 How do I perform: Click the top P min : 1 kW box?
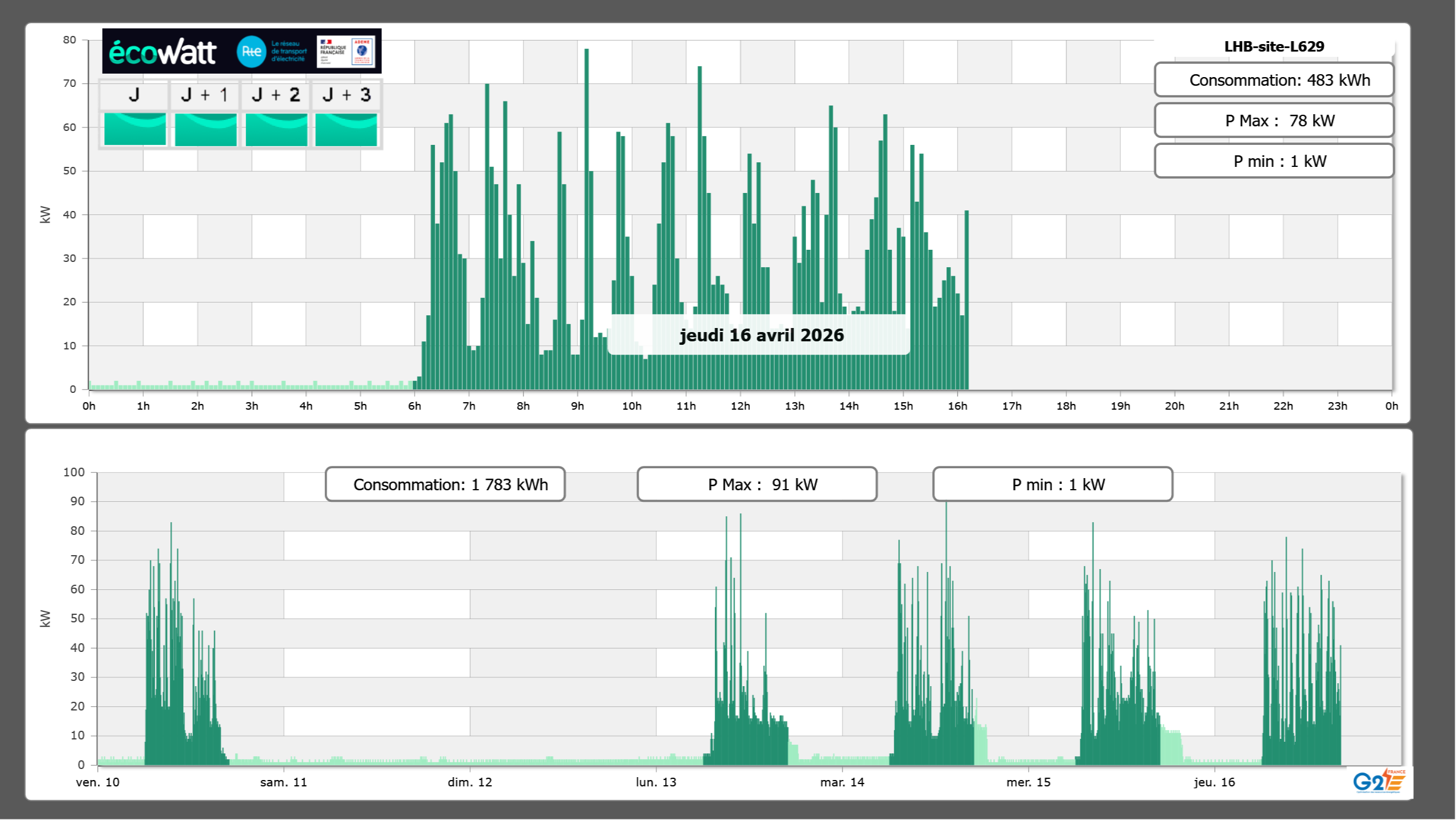click(x=1274, y=161)
